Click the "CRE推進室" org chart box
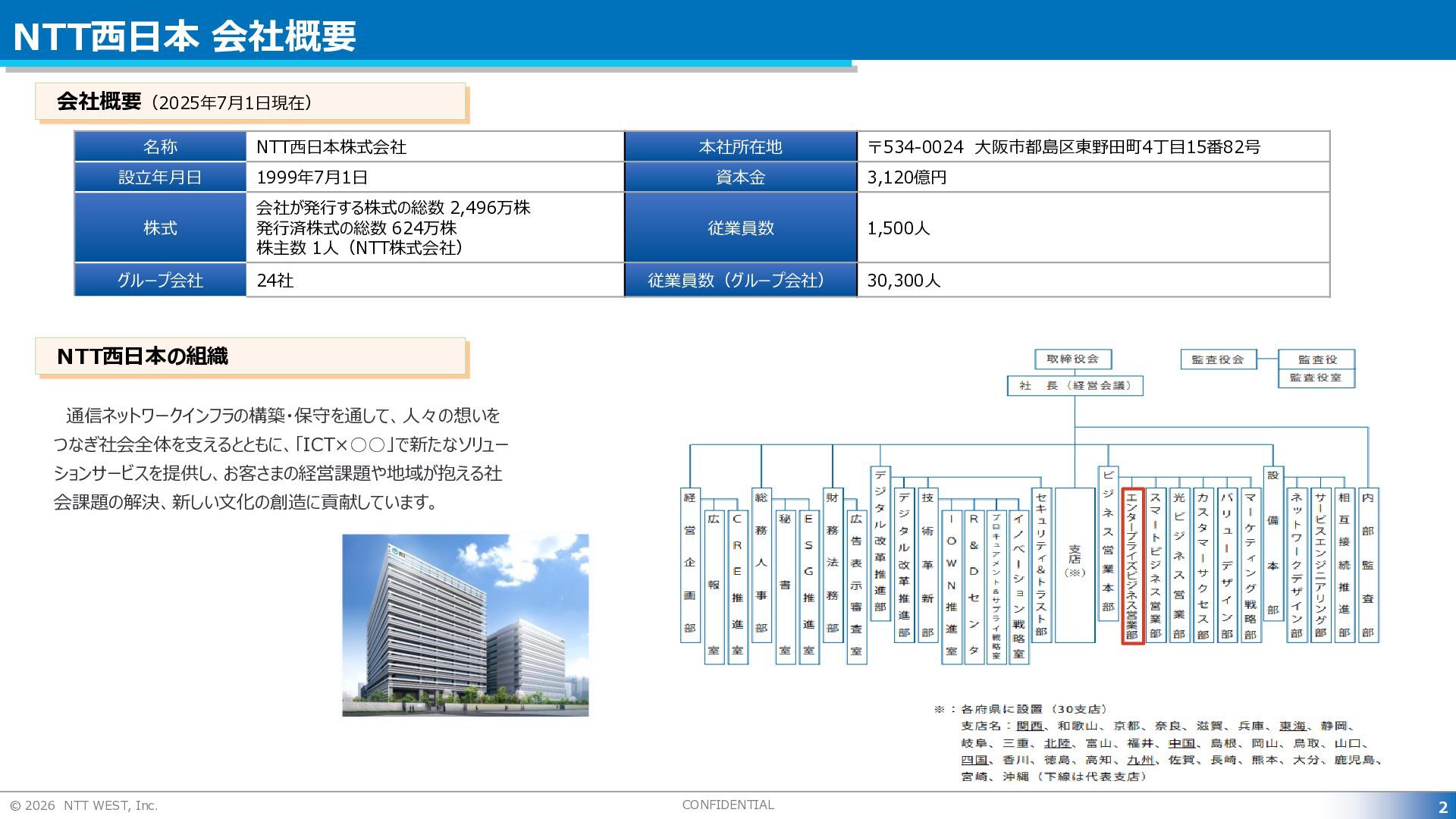 pos(737,586)
